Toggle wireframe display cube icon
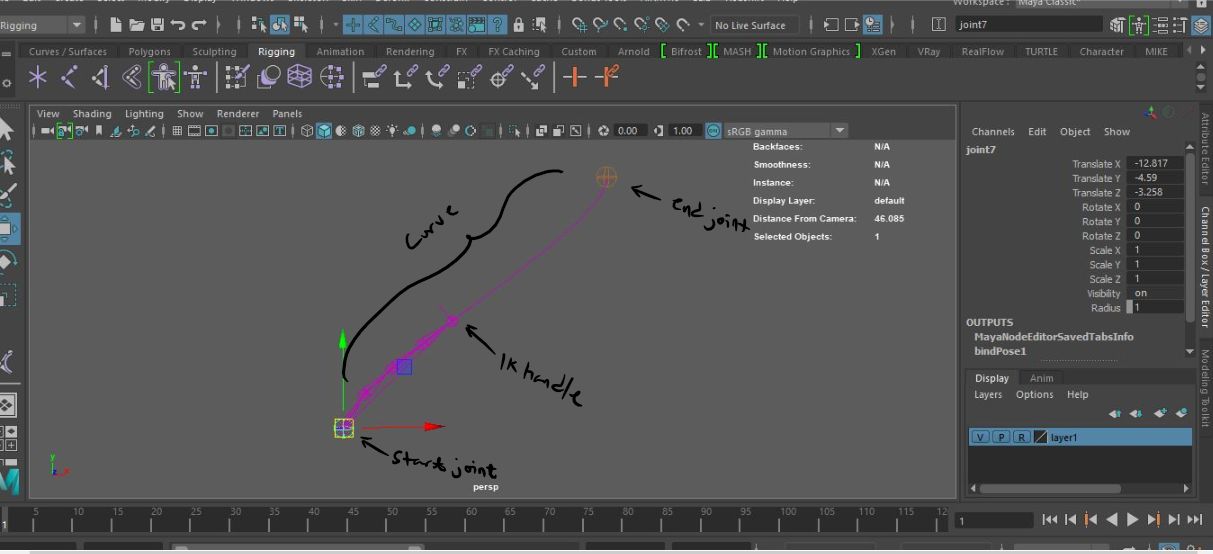Screen dimensions: 1213x554 coord(307,131)
